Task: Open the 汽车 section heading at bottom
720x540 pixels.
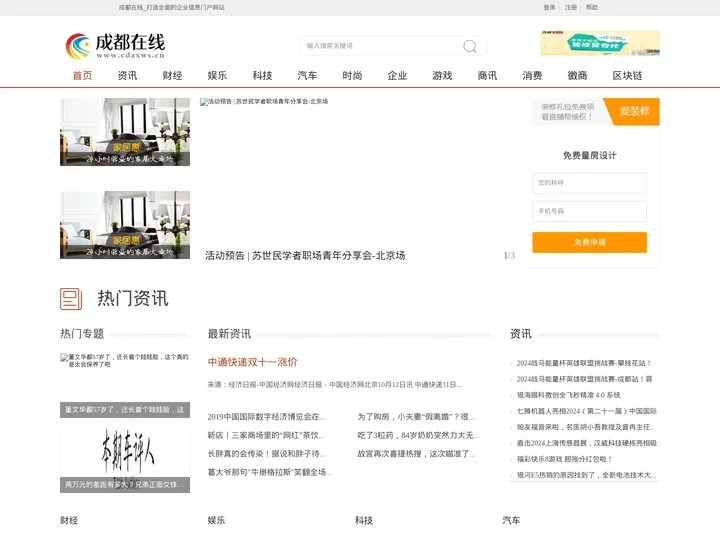Action: pyautogui.click(x=511, y=520)
